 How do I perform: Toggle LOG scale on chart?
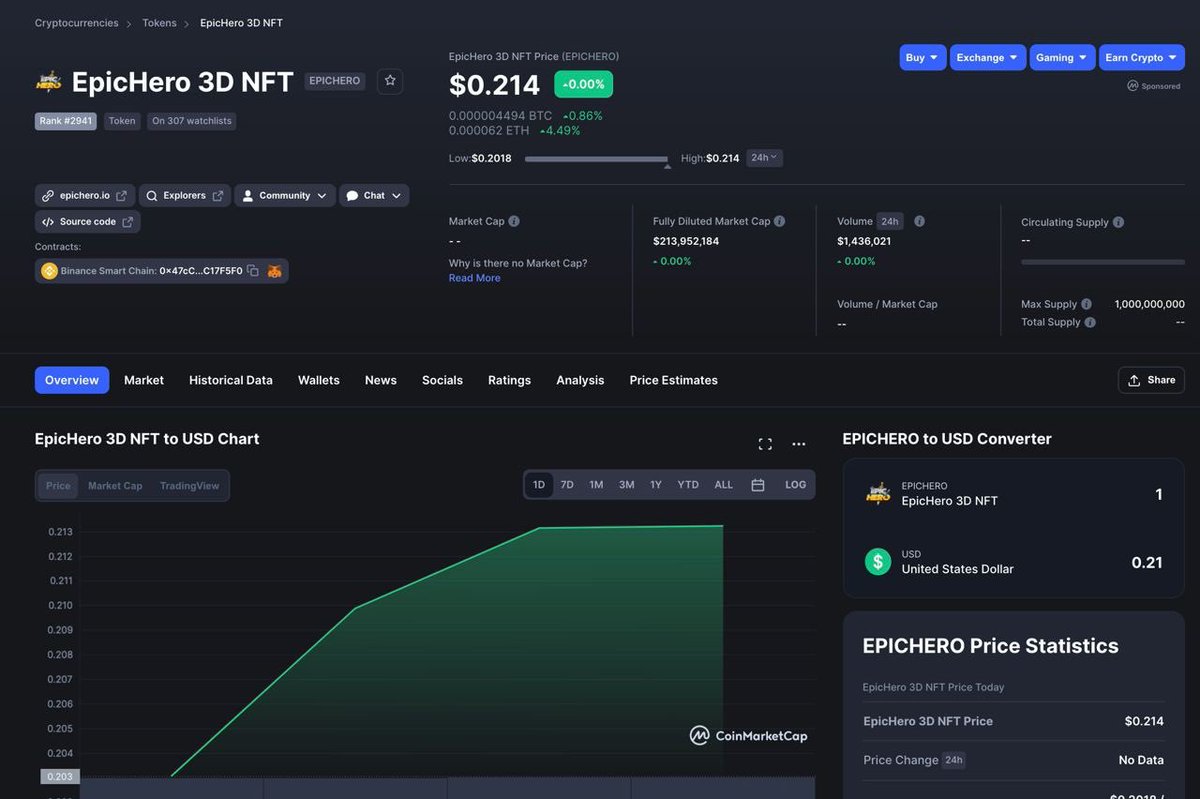coord(796,485)
